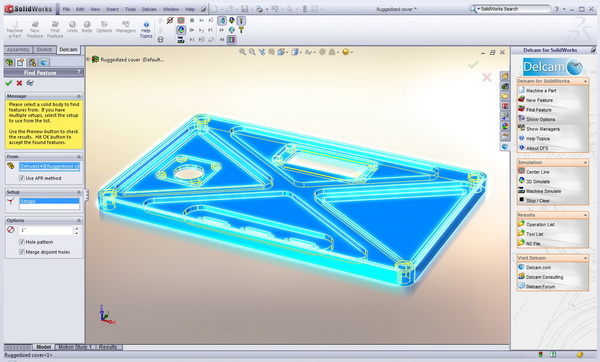Collapse the Simulation group in Delcam panel

click(x=585, y=162)
